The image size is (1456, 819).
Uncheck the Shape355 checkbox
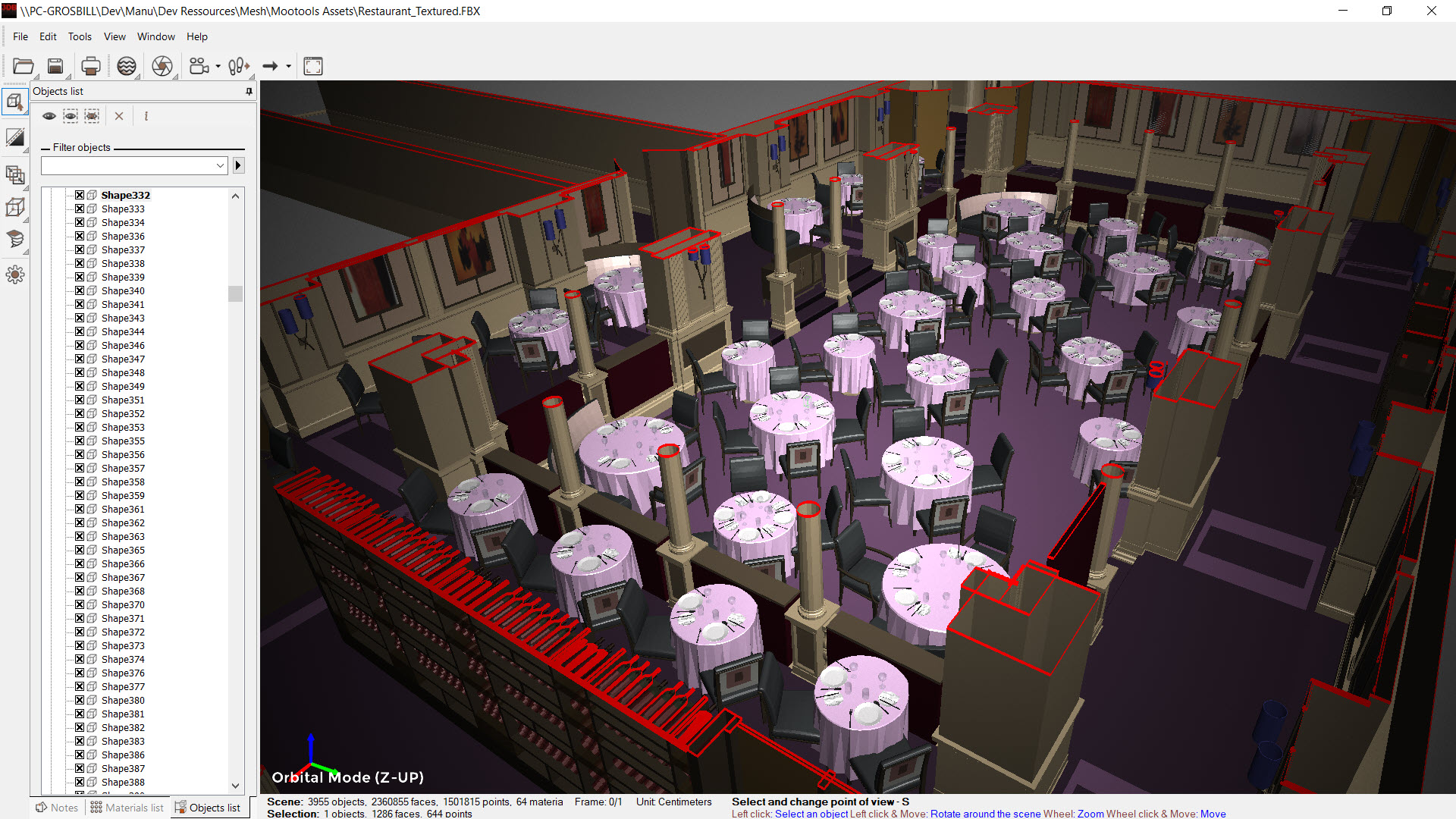[x=80, y=441]
